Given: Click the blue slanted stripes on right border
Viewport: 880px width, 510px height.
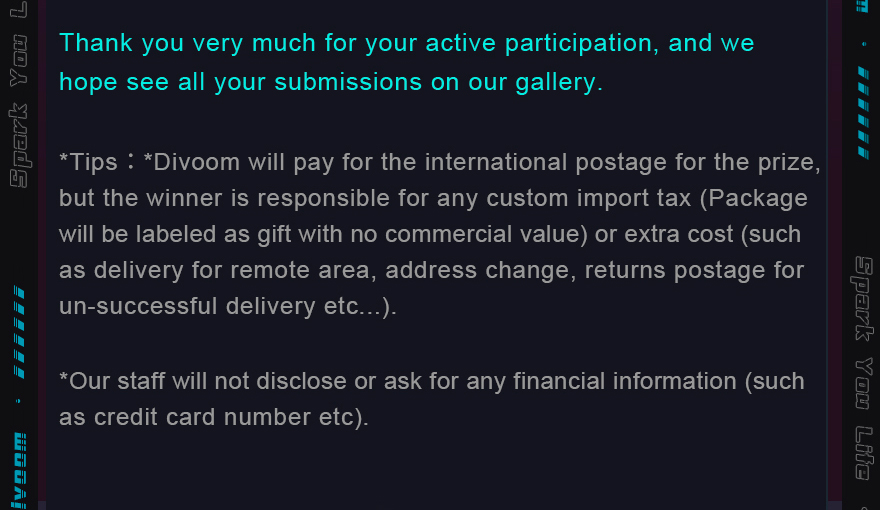Looking at the screenshot, I should 862,113.
